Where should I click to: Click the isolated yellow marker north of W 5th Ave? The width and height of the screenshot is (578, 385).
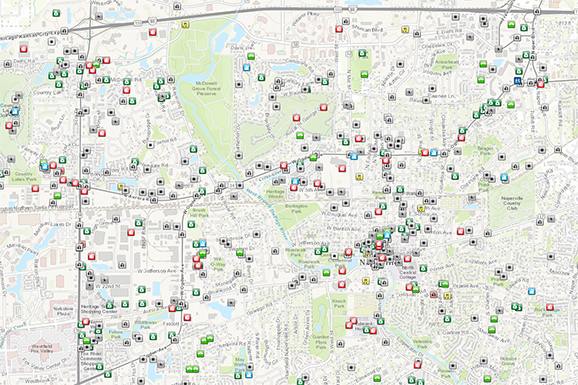(x=359, y=177)
